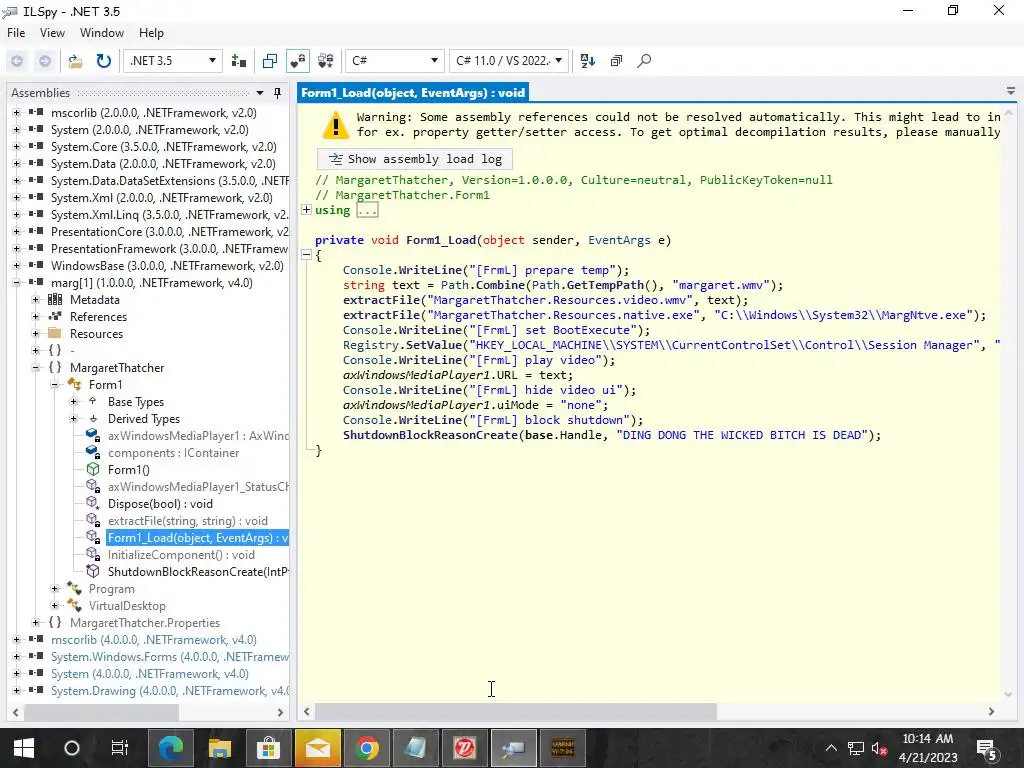Open the File menu

[16, 33]
